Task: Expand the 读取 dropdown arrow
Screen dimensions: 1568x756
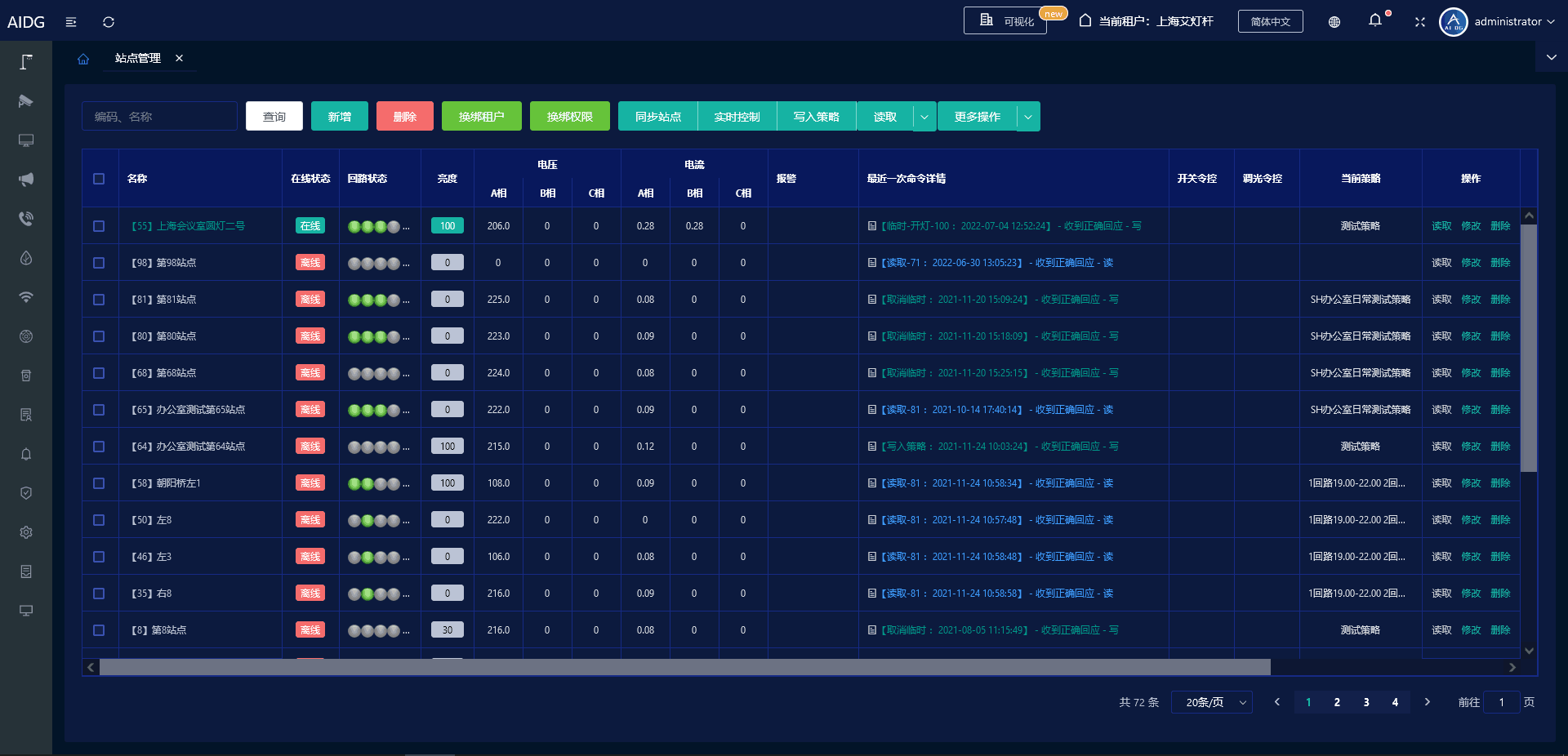Action: 924,117
